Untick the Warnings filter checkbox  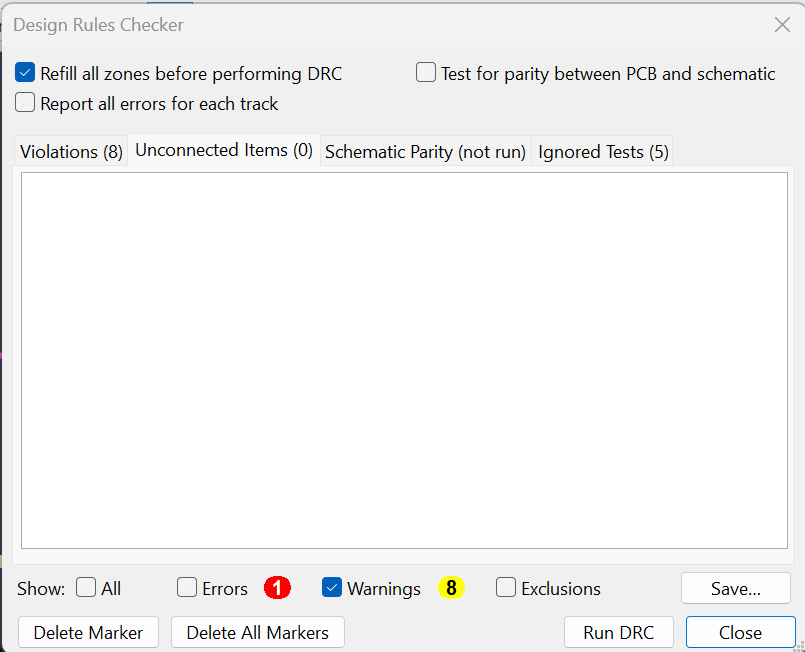coord(333,588)
